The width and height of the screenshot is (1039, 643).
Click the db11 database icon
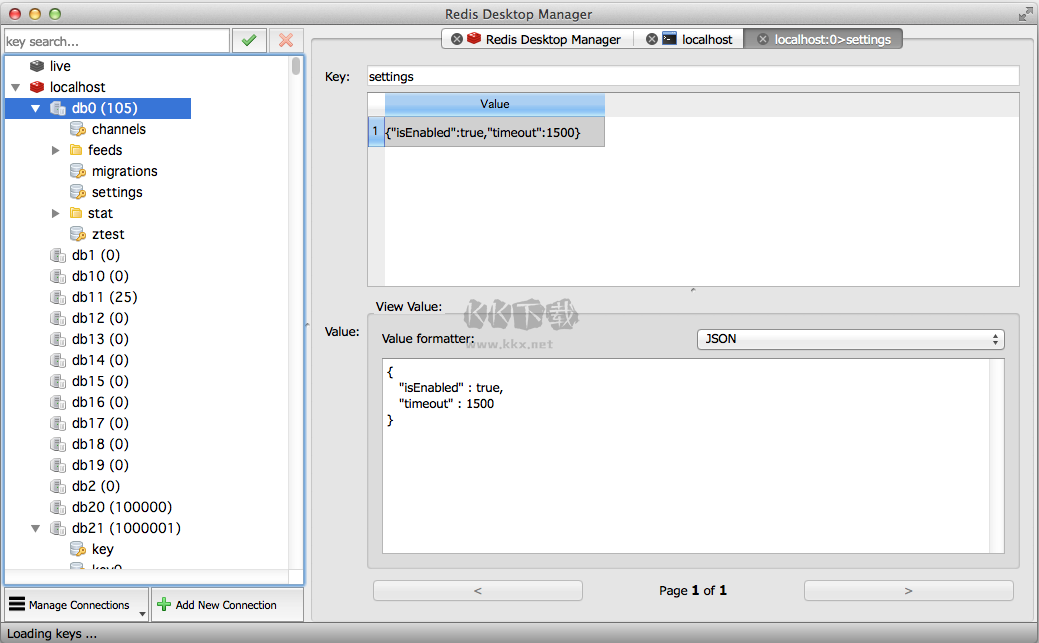[58, 297]
